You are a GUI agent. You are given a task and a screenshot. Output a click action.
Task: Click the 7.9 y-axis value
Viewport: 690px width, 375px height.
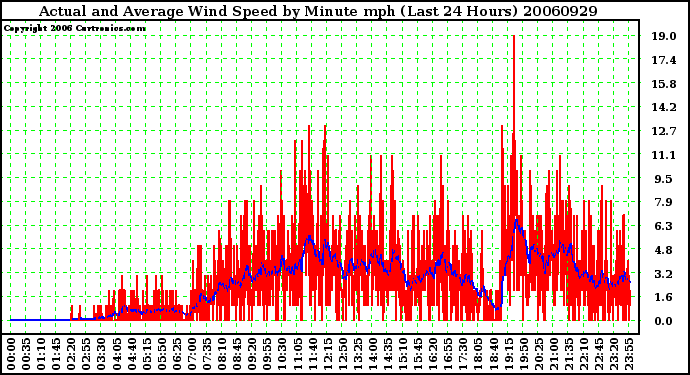coord(664,202)
